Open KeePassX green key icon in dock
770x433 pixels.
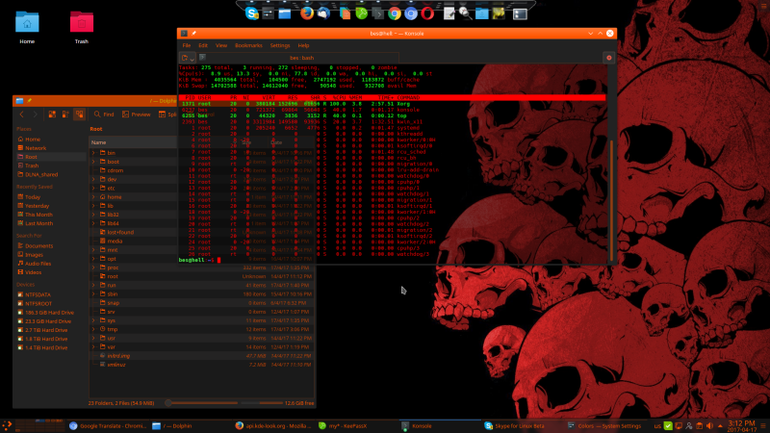[362, 14]
